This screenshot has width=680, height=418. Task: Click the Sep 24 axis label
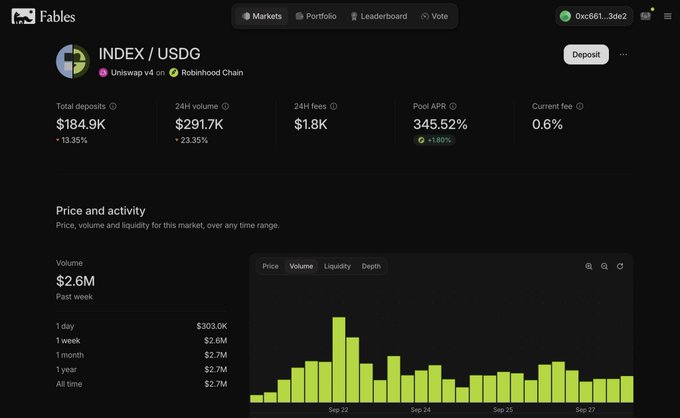(421, 410)
